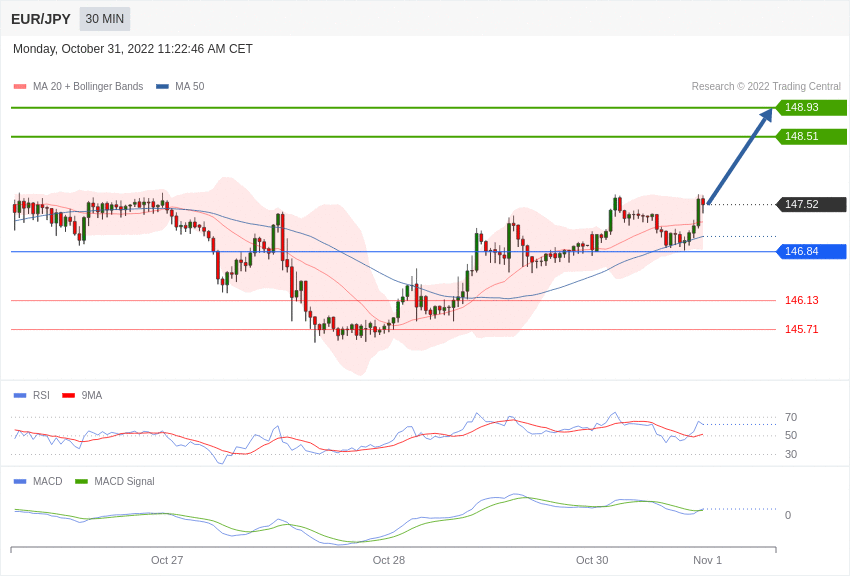Click the 147.52 current price tag
The image size is (850, 576).
pyautogui.click(x=812, y=204)
